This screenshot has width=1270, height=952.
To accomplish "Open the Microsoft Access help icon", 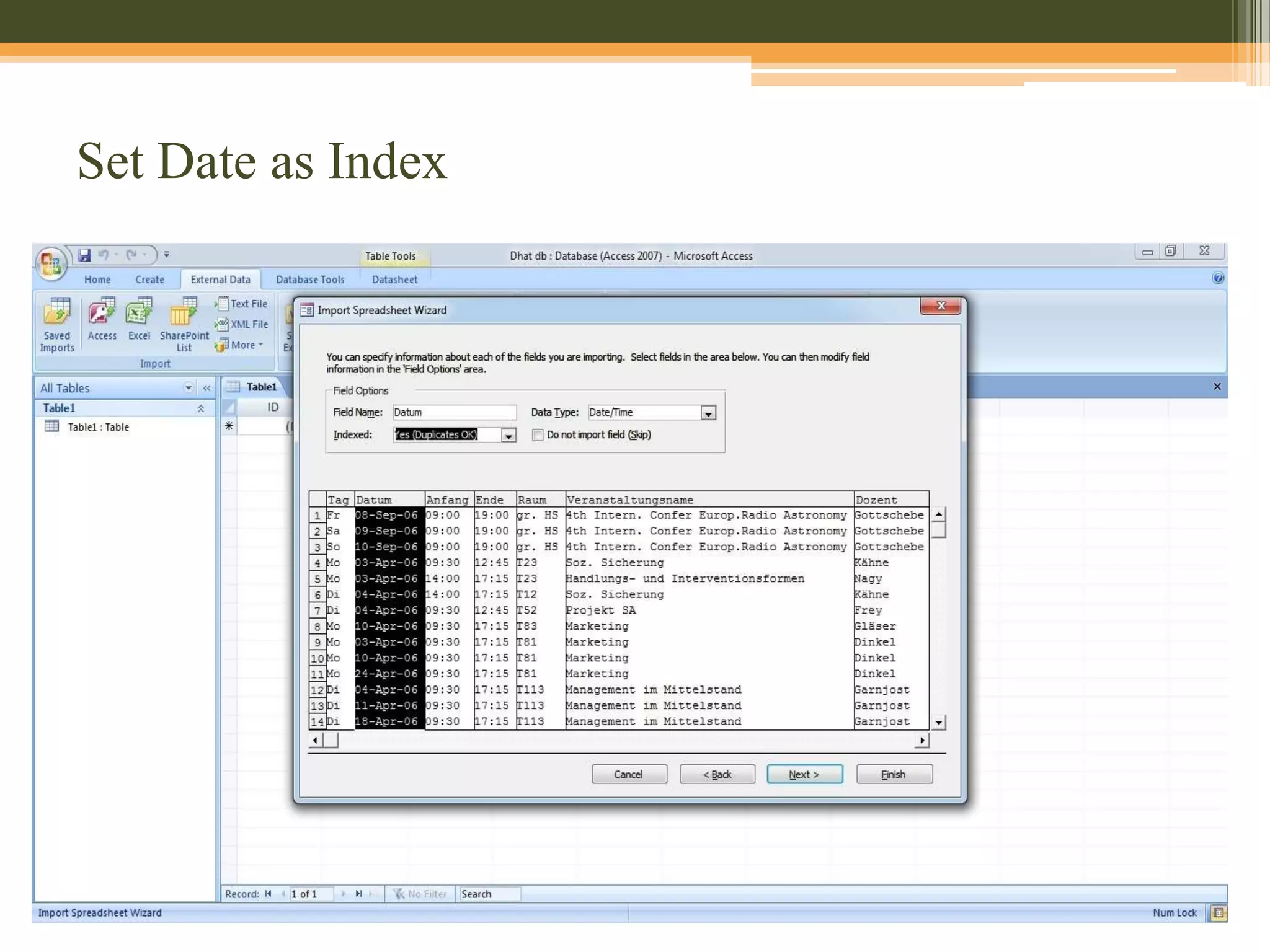I will coord(1218,278).
